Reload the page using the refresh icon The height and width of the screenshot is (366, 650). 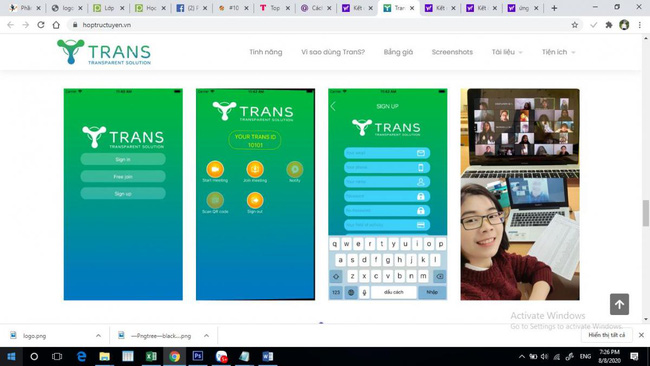coord(41,25)
